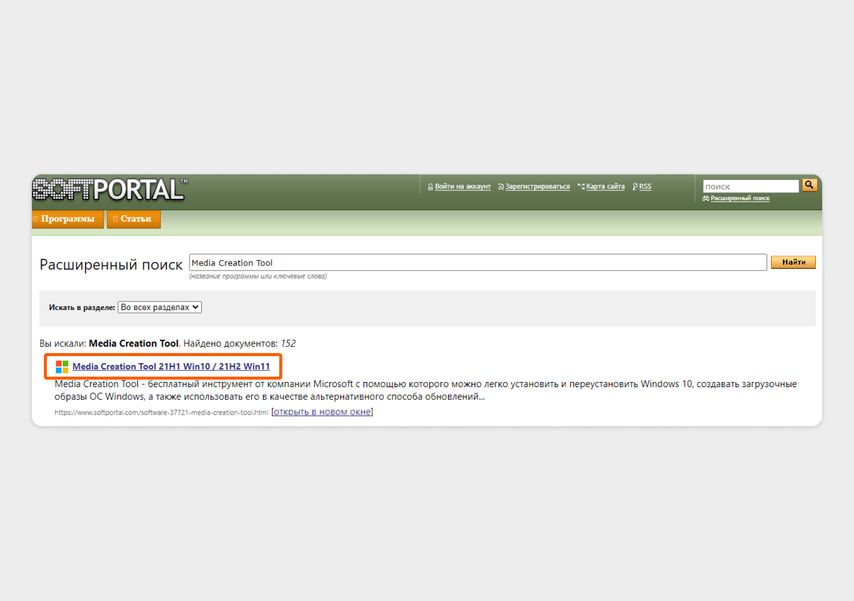
Task: Click the Искать в разделе label
Action: pyautogui.click(x=82, y=307)
